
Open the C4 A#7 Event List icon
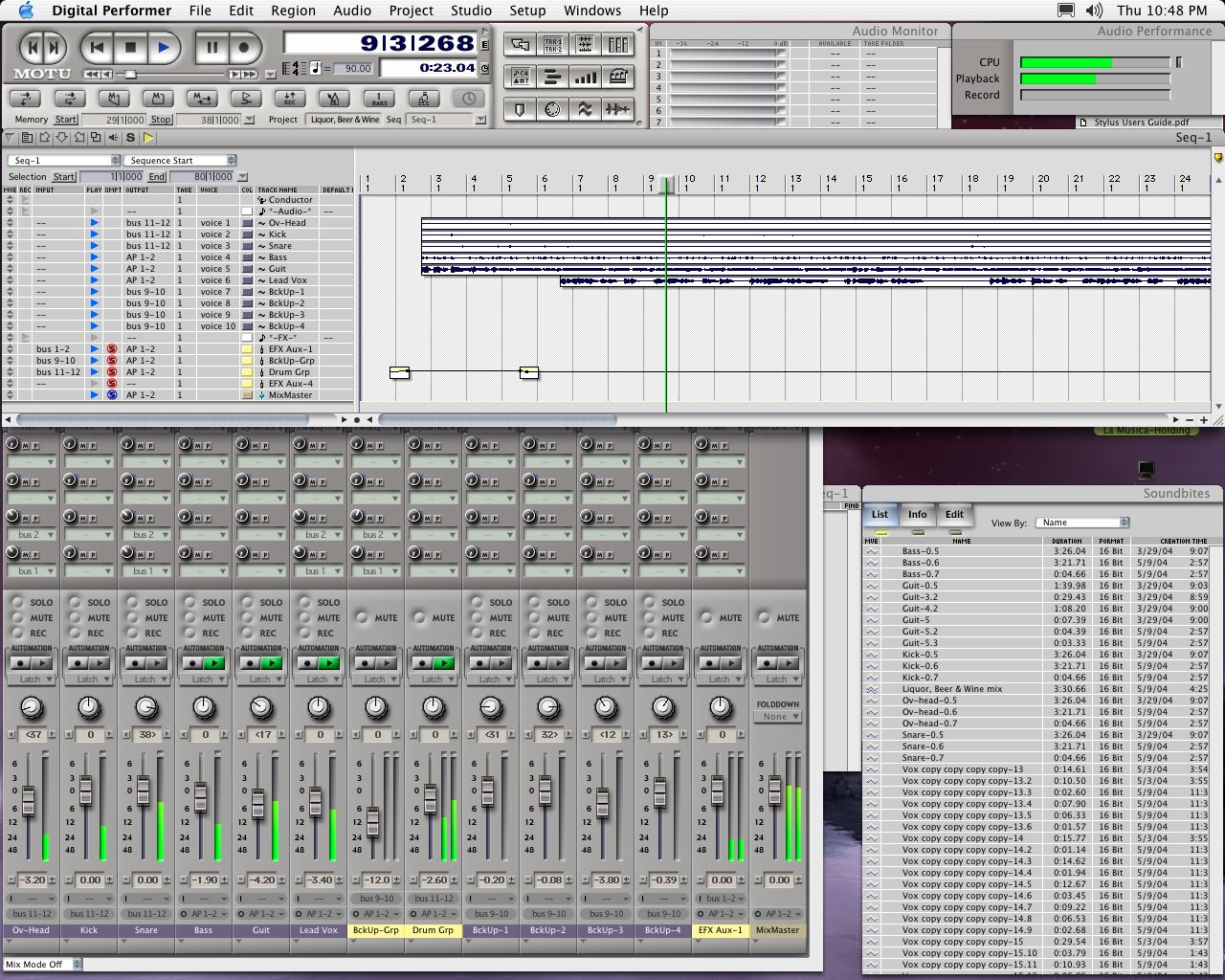[520, 77]
